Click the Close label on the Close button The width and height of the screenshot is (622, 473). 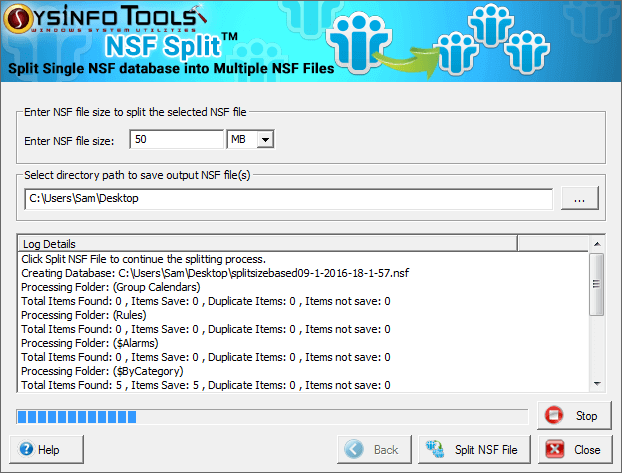[x=587, y=450]
